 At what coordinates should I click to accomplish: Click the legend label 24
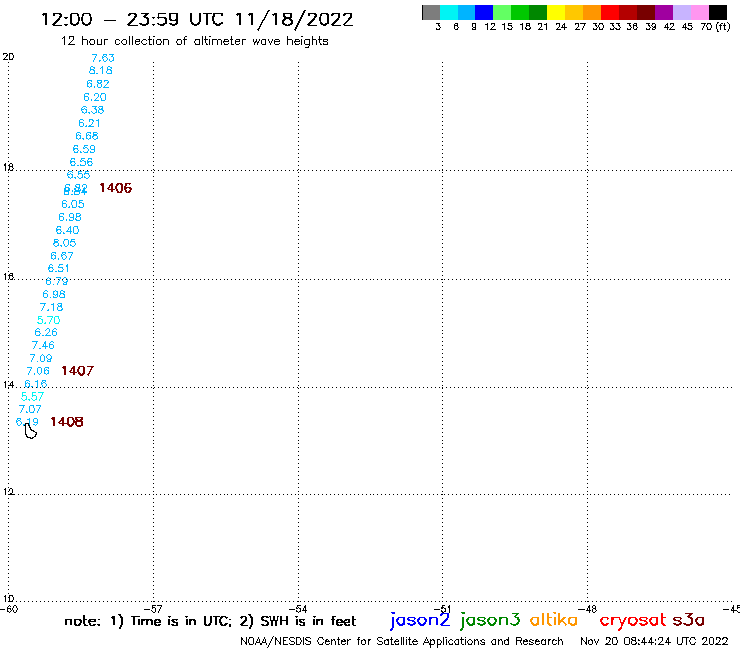click(561, 27)
